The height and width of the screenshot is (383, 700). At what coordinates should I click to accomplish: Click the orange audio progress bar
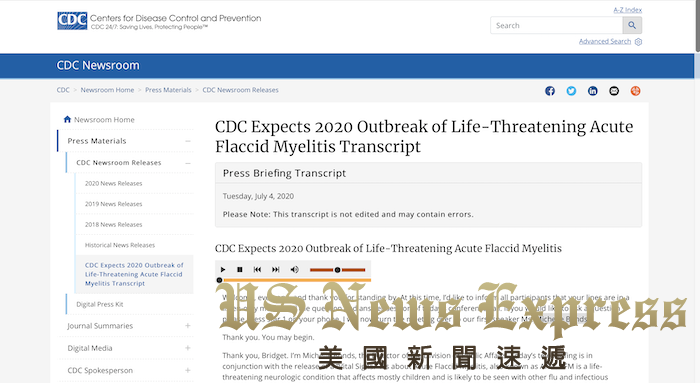pos(295,280)
